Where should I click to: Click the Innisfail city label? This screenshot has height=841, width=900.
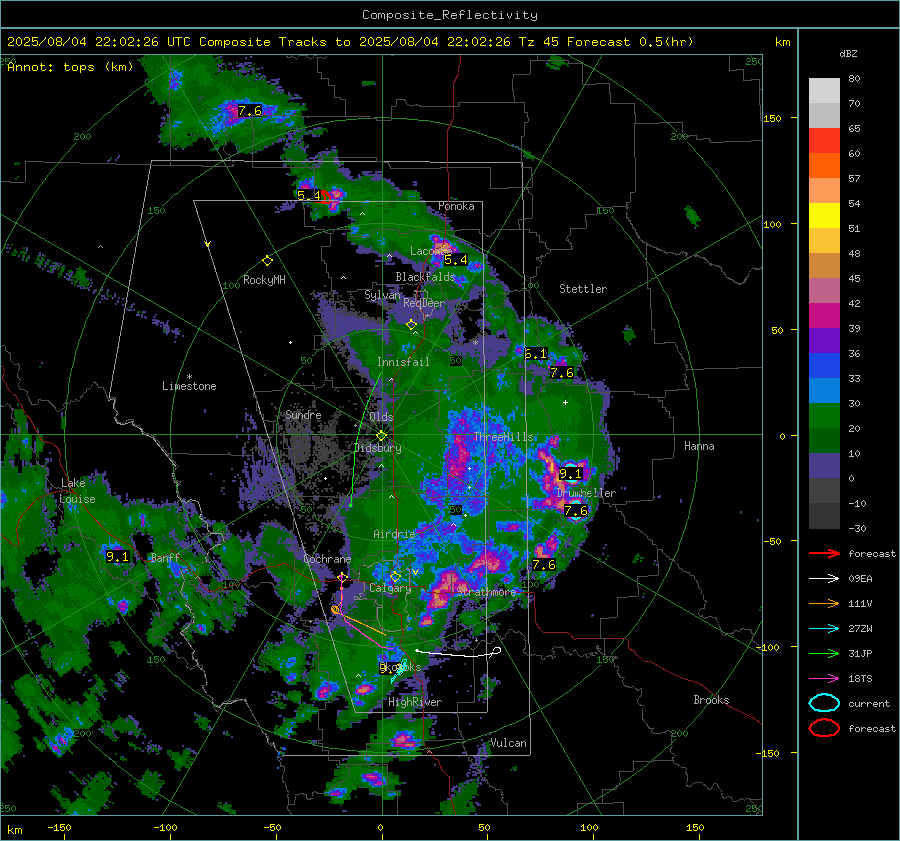click(x=403, y=362)
